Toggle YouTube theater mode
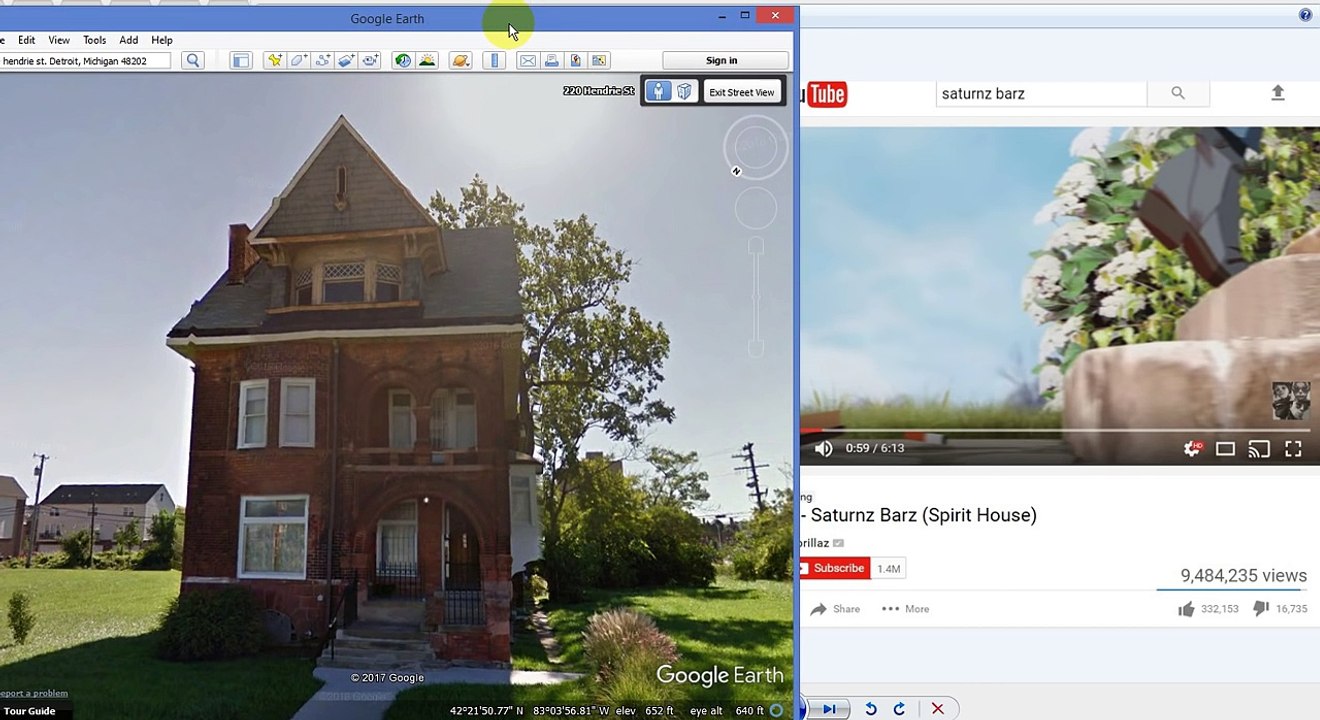The image size is (1320, 720). coord(1225,449)
